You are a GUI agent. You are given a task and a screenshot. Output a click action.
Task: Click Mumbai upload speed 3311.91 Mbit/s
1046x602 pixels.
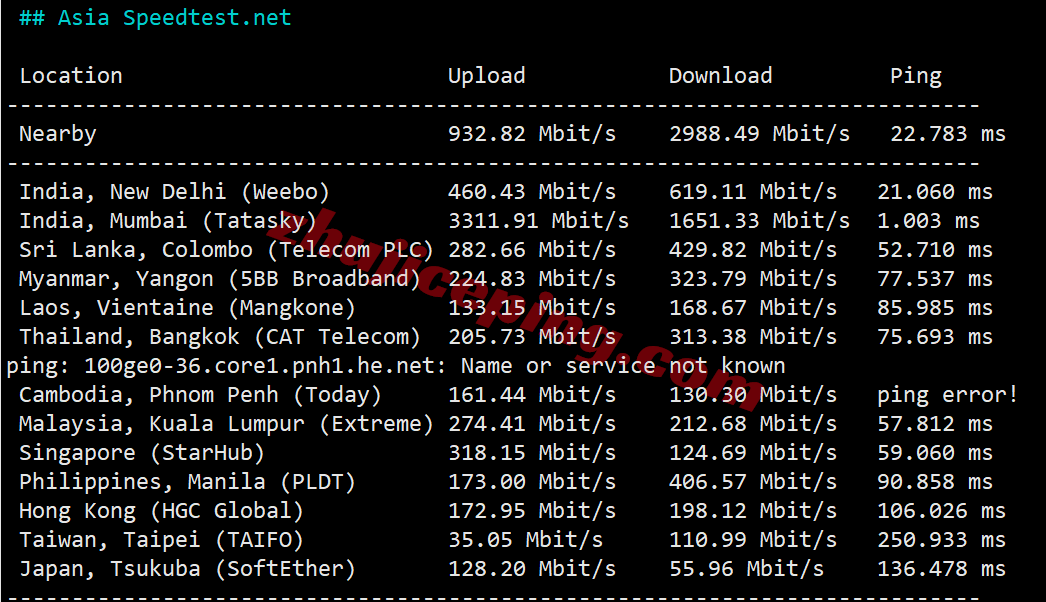(x=538, y=221)
